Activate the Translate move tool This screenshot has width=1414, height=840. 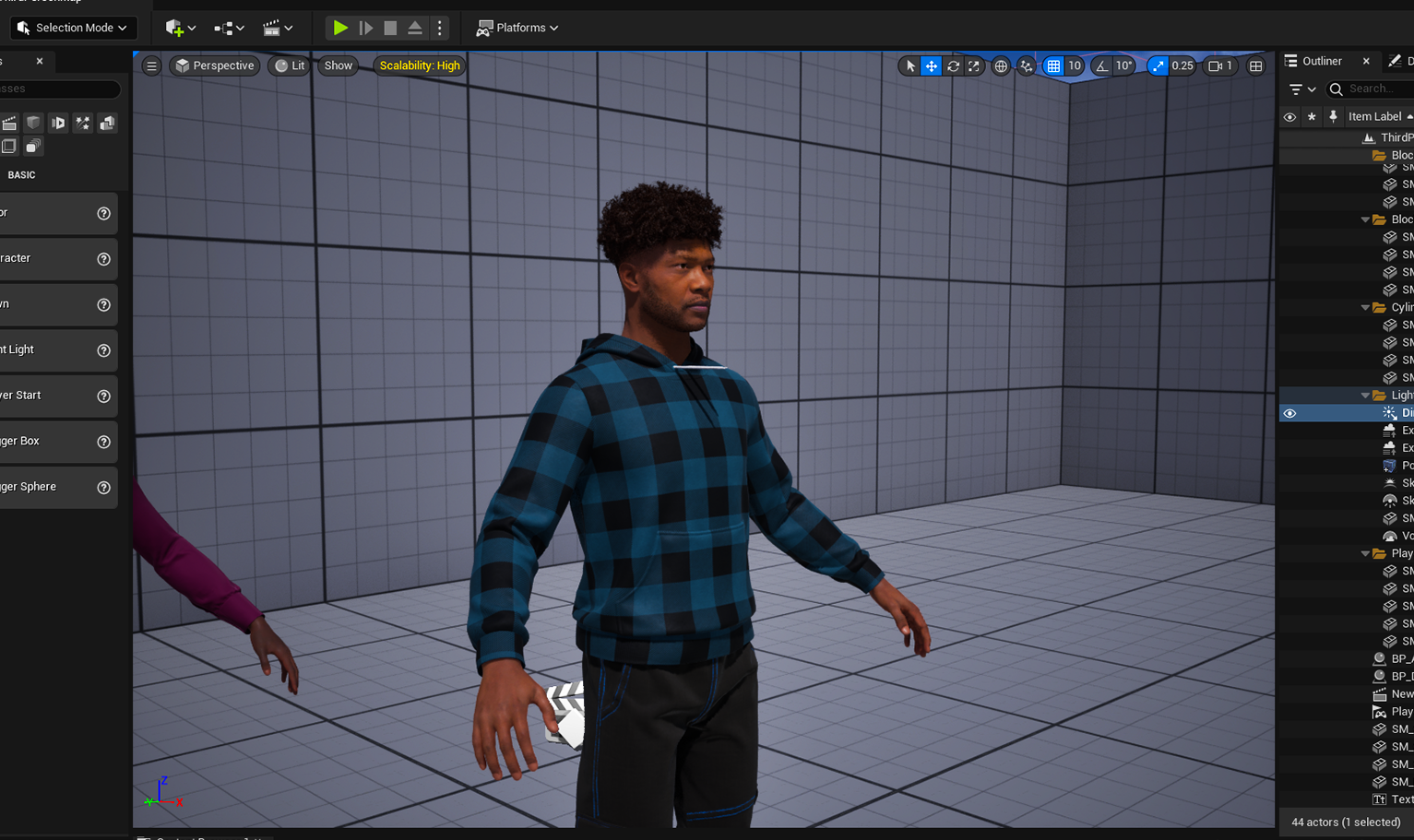coord(932,65)
